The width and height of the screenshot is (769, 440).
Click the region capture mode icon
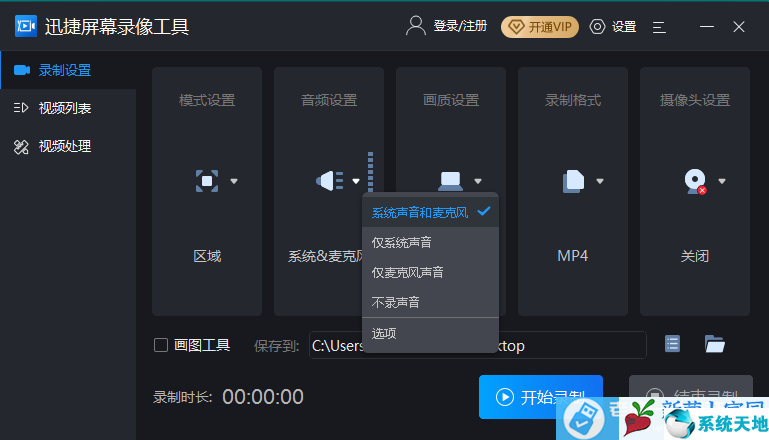207,181
